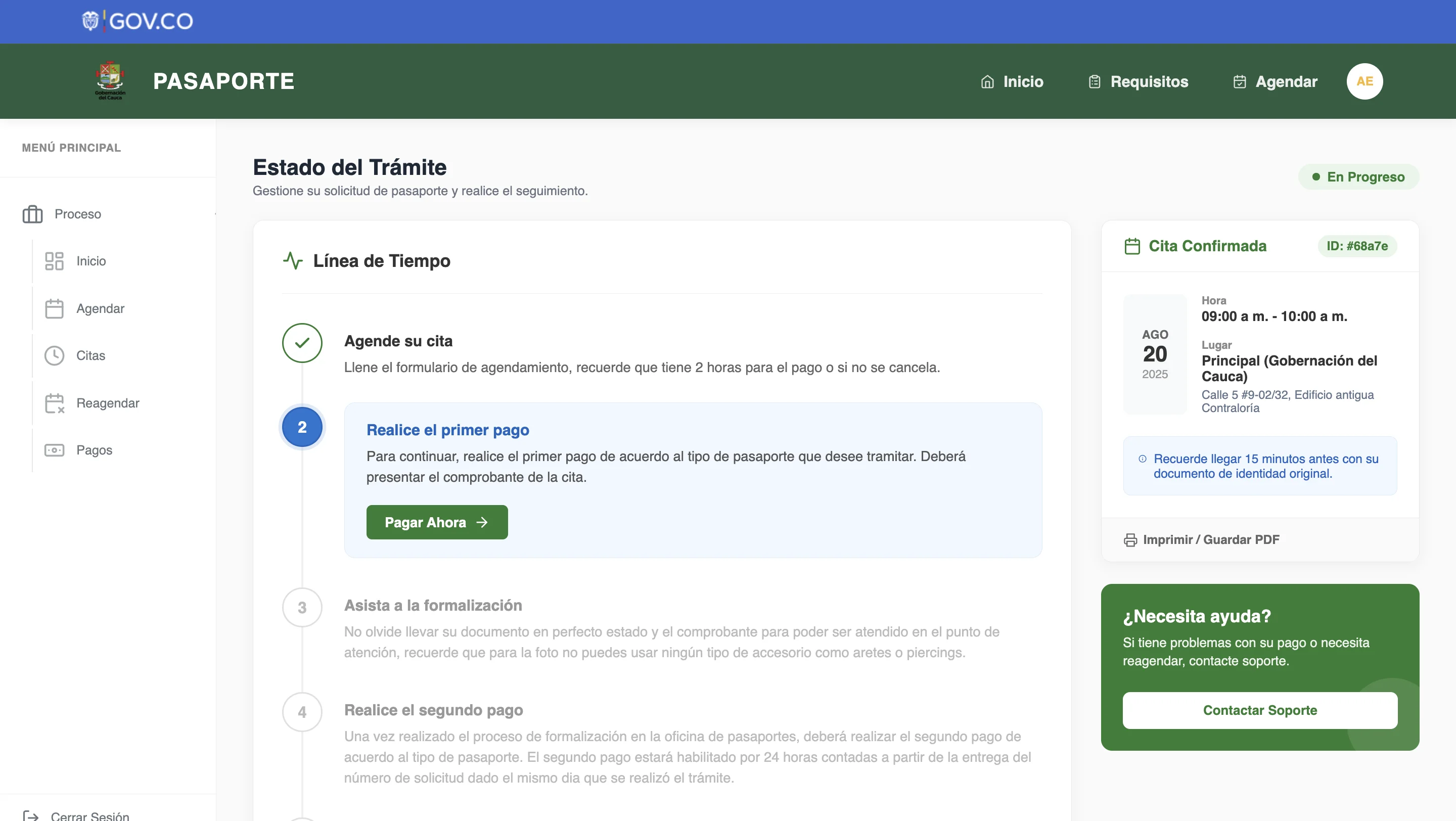The width and height of the screenshot is (1456, 821).
Task: Click step 2 marker on timeline
Action: 302,427
